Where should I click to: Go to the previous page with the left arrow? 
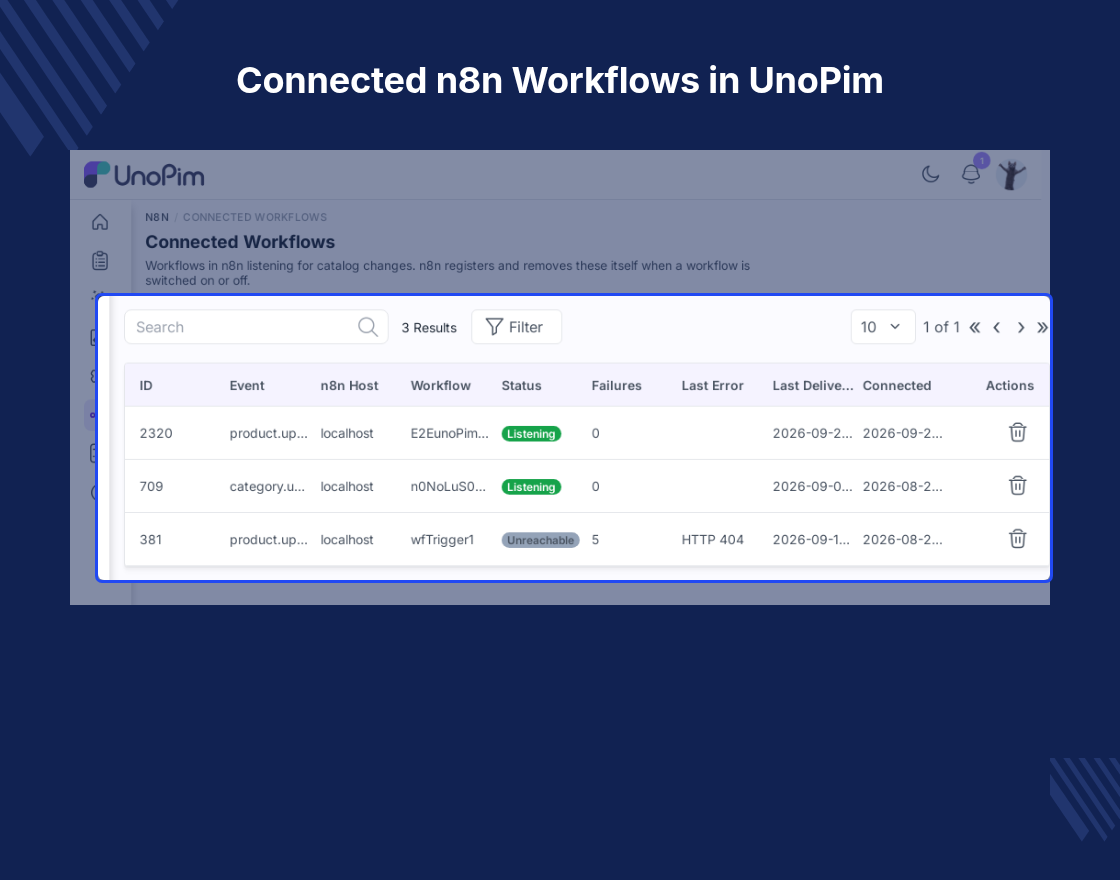click(x=996, y=328)
